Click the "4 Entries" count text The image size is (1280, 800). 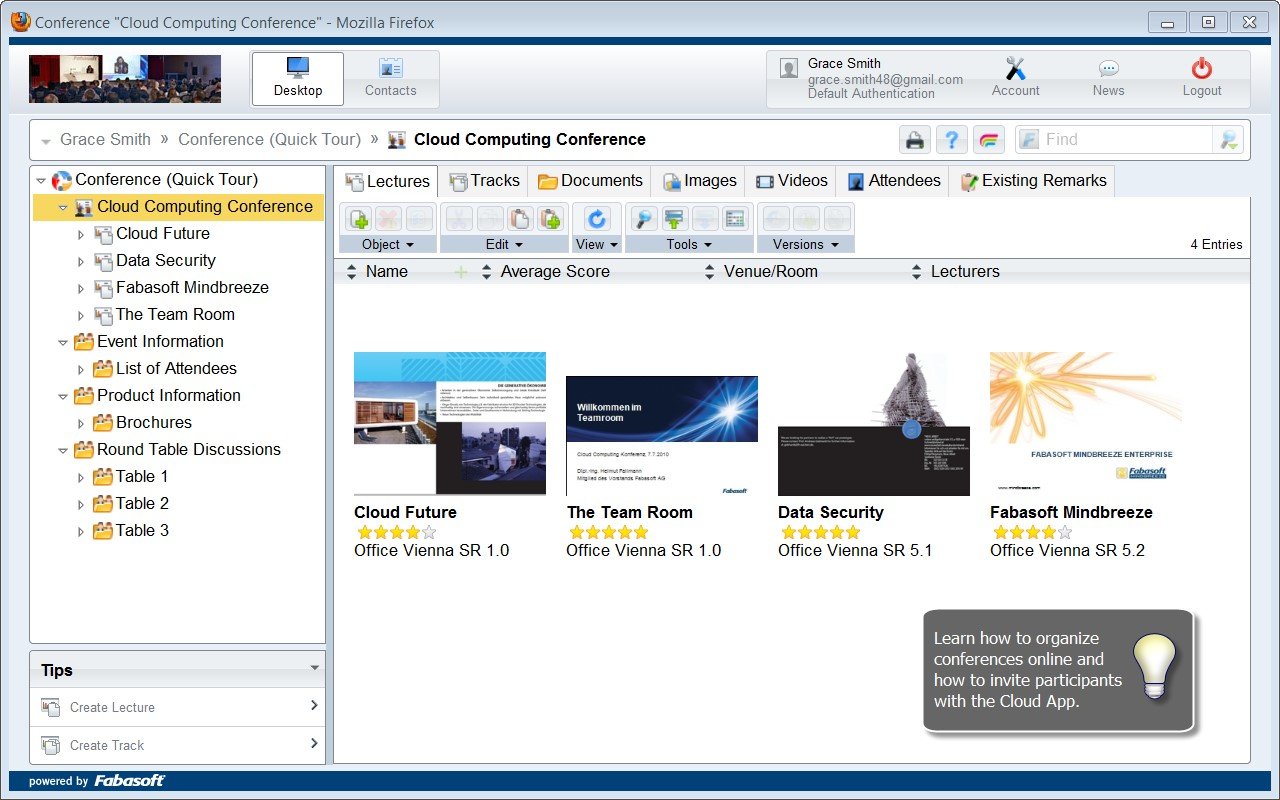click(1216, 245)
